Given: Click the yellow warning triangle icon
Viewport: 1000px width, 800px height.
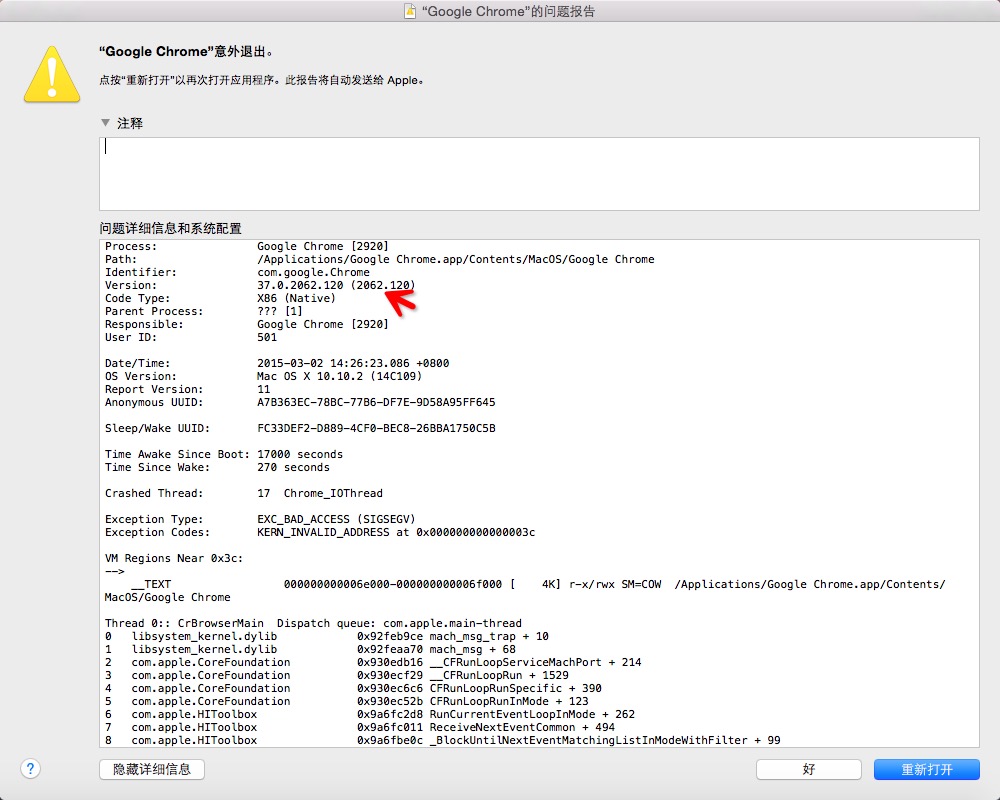Looking at the screenshot, I should click(52, 74).
